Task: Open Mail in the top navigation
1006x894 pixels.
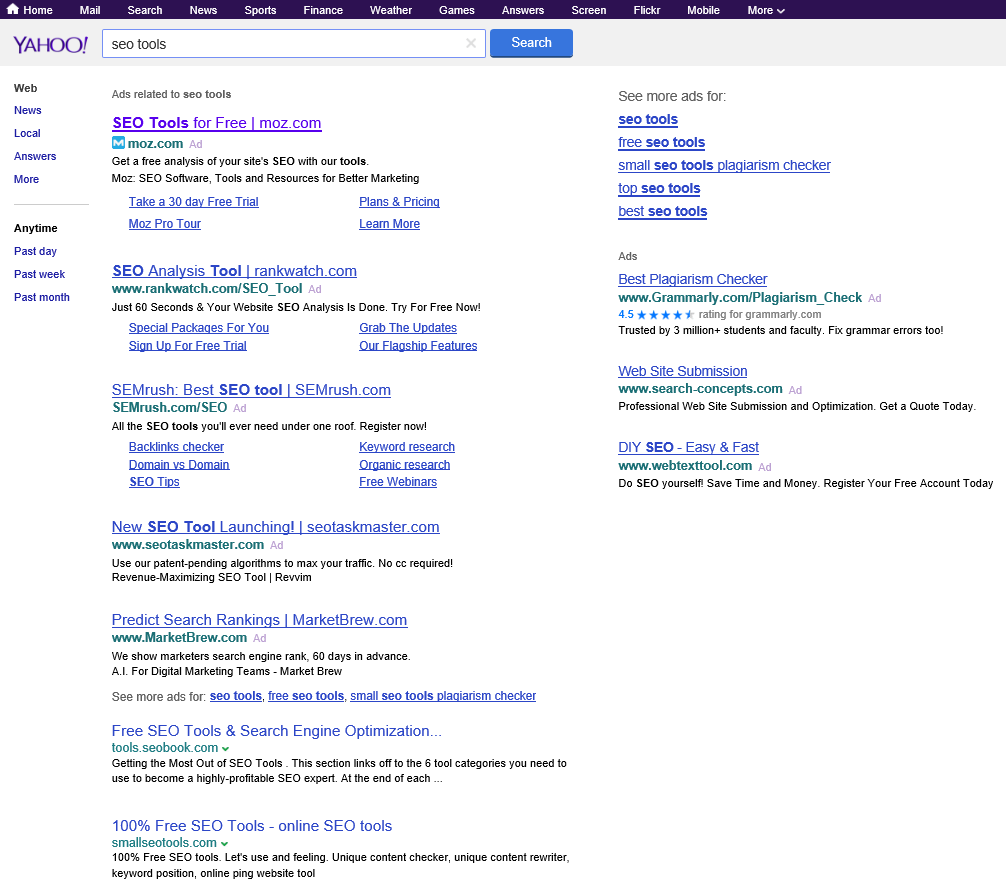Action: [x=90, y=10]
